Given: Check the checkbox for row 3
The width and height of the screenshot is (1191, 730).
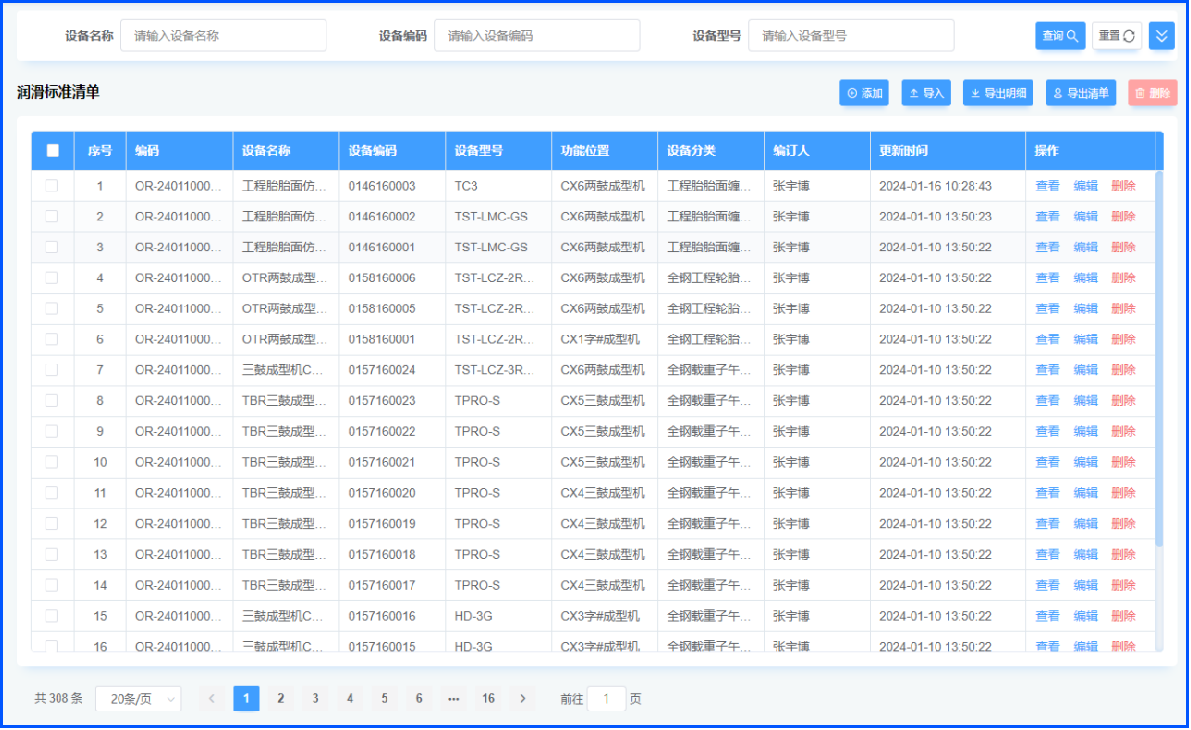Looking at the screenshot, I should (52, 247).
